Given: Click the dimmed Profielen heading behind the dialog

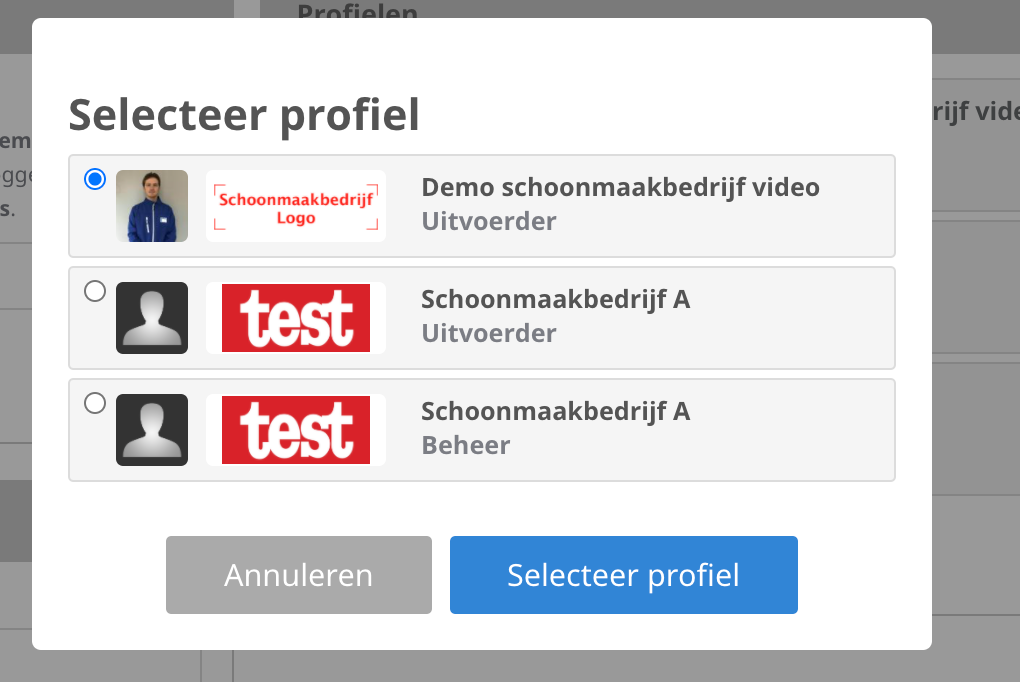Looking at the screenshot, I should tap(357, 12).
